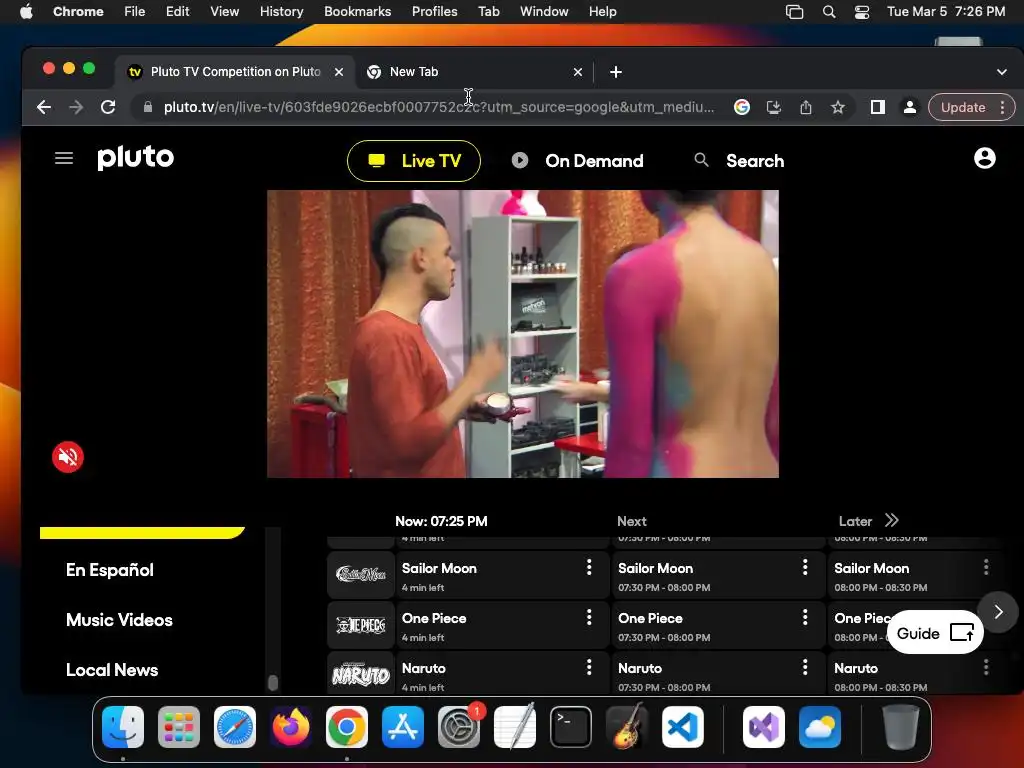1024x768 pixels.
Task: Select the One Piece channel logo
Action: point(360,625)
